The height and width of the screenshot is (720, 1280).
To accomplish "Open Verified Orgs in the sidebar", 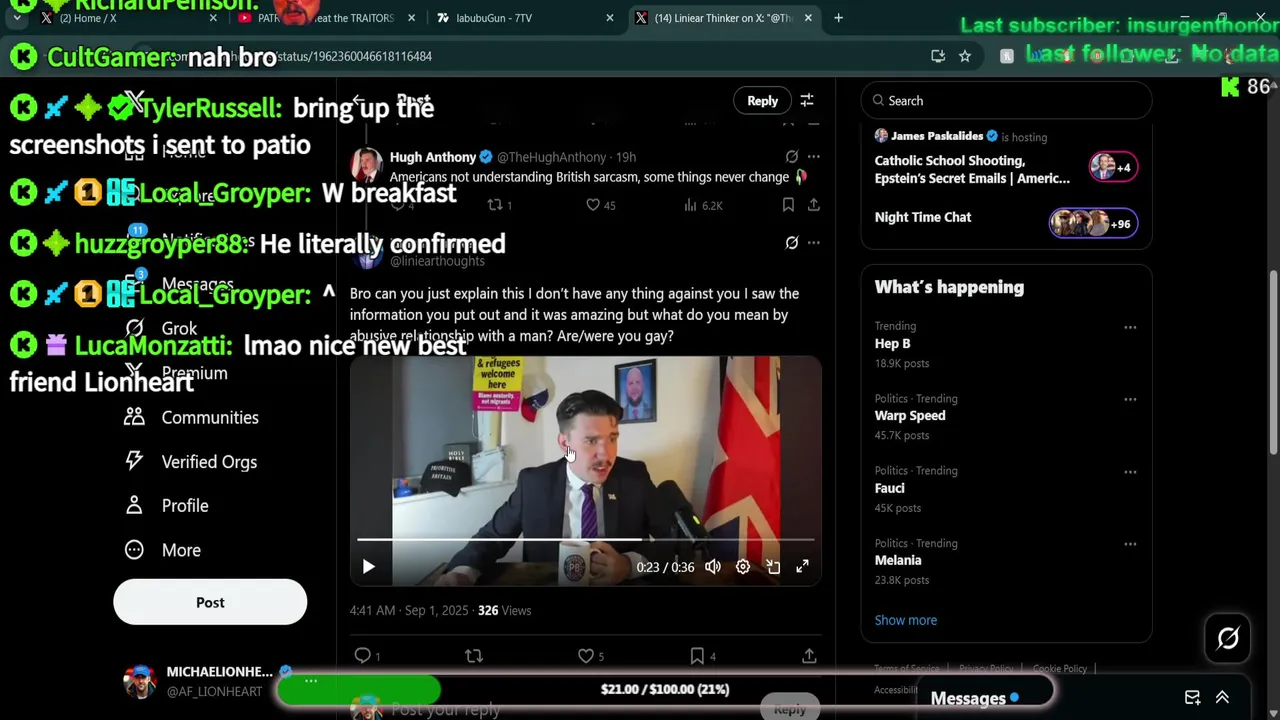I will (190, 461).
